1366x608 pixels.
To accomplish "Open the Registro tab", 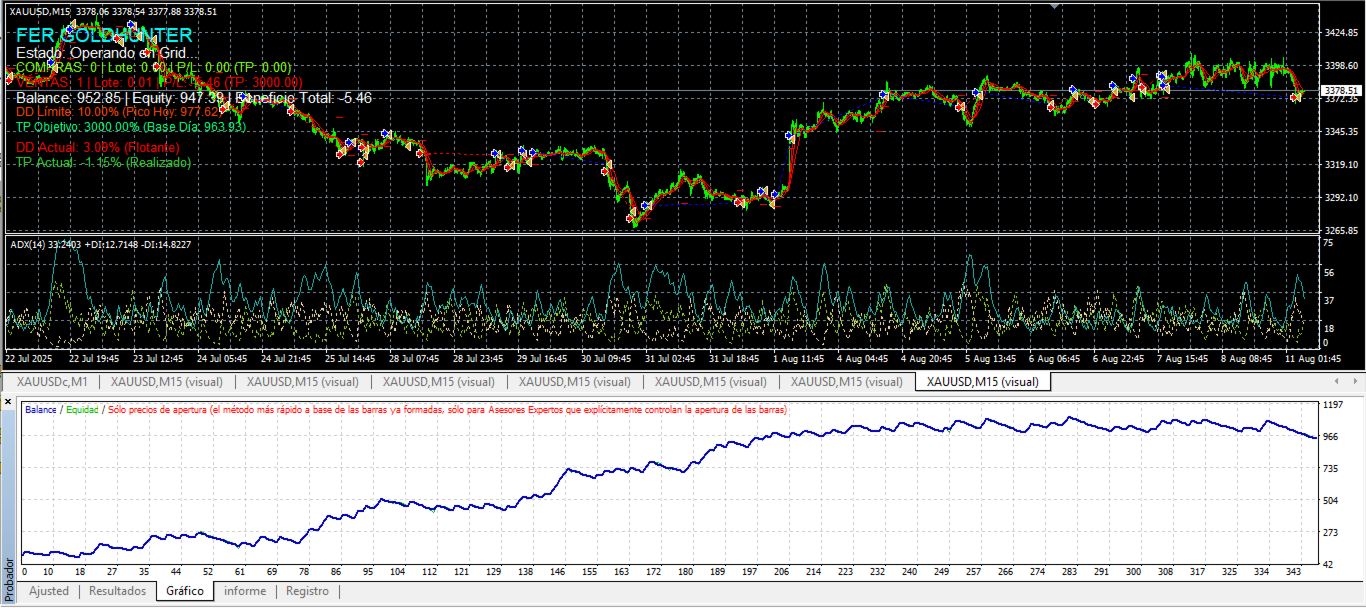I will 307,591.
